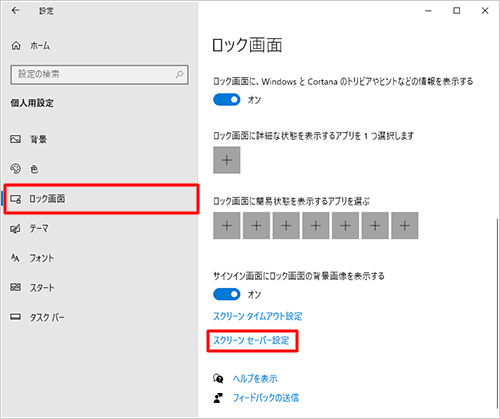Add detailed status app plus button
This screenshot has width=500, height=419.
click(x=227, y=160)
